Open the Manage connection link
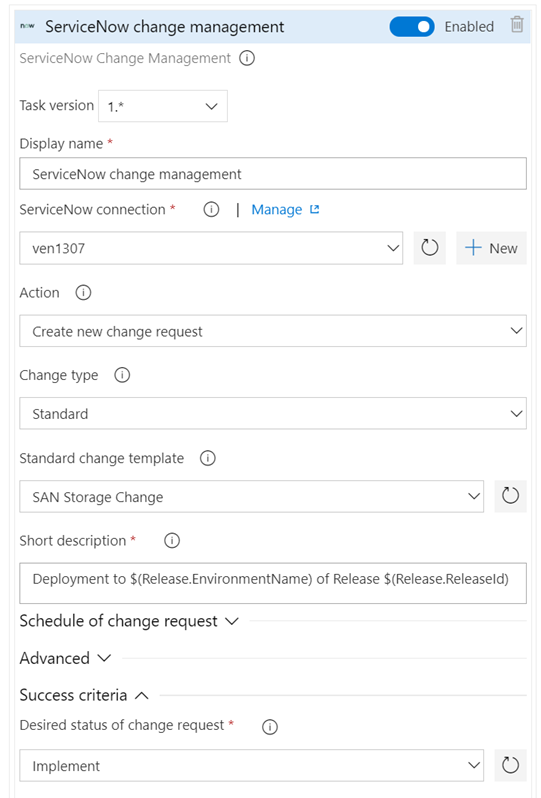This screenshot has width=541, height=798. coord(277,210)
